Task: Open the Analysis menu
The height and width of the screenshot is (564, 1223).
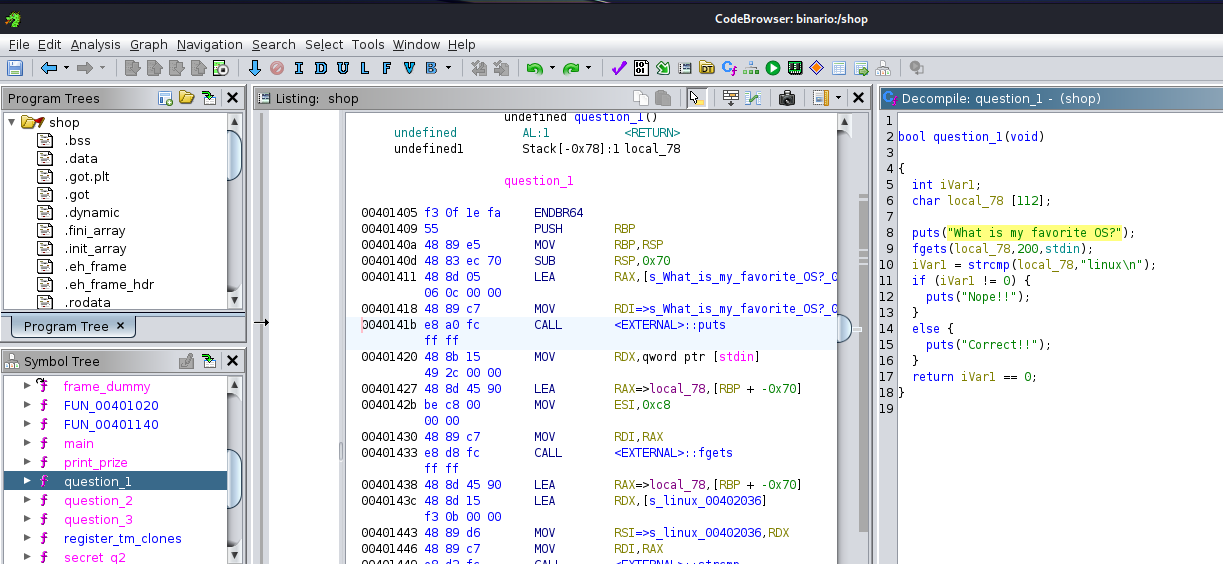Action: (x=95, y=45)
